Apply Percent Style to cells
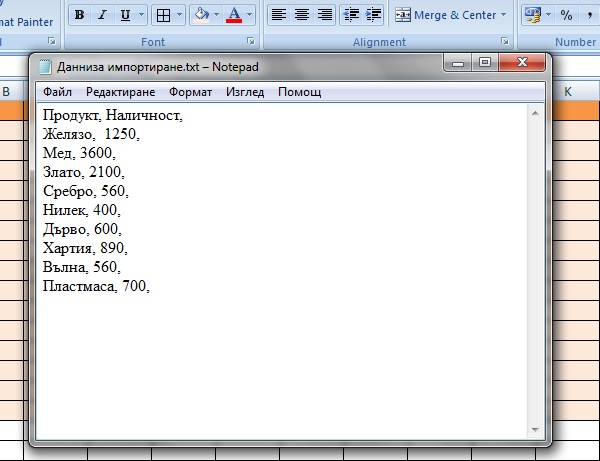Screen dimensions: 600x461 [x=566, y=15]
